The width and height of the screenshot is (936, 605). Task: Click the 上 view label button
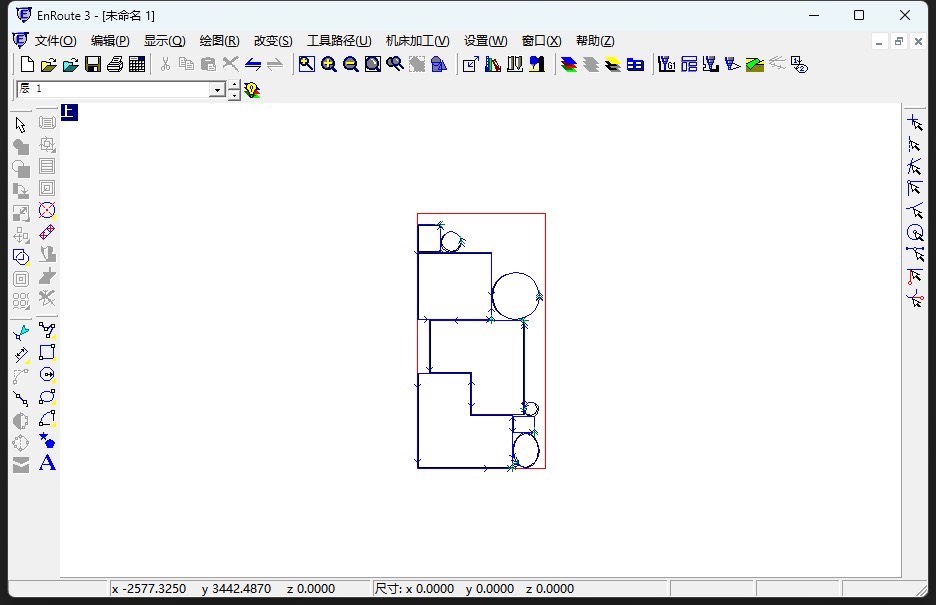69,112
